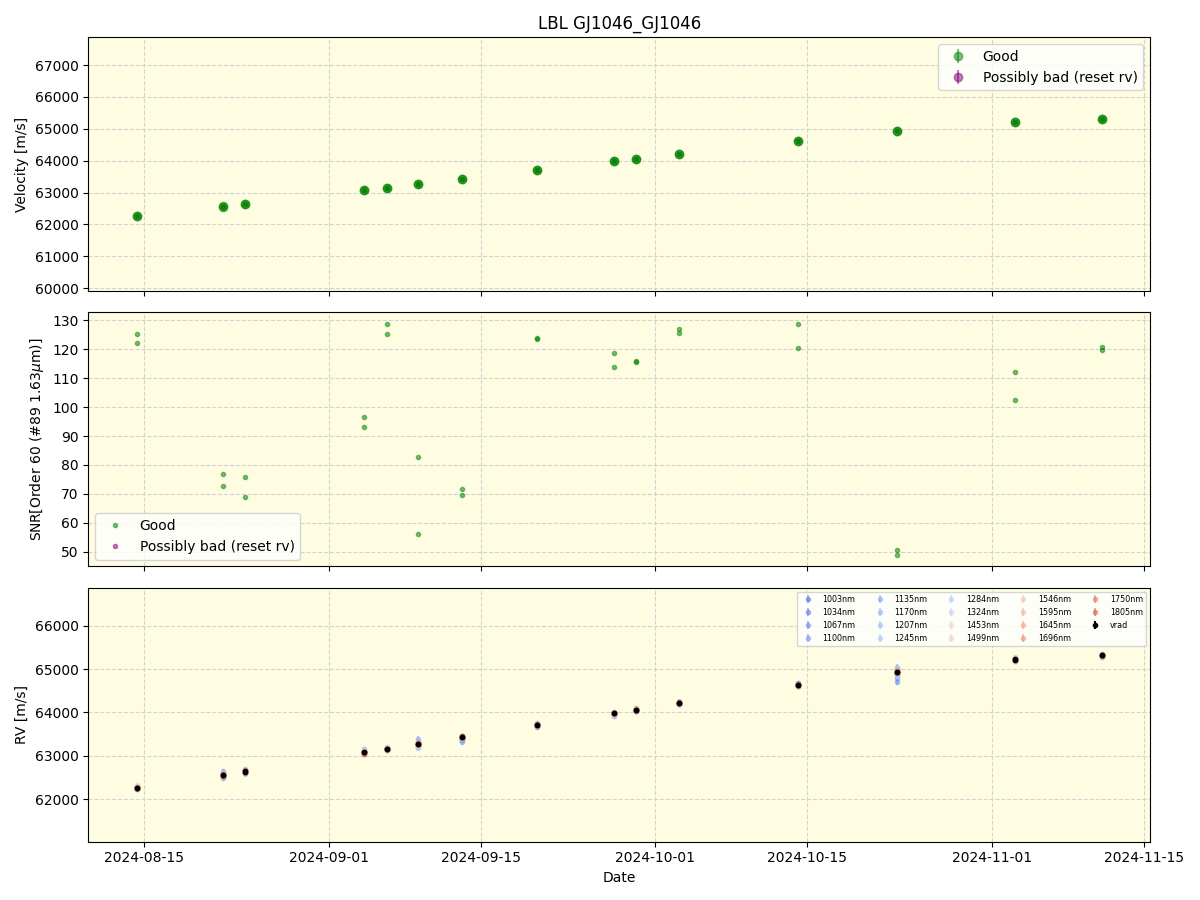Click the 50 tick on SNR axis
The width and height of the screenshot is (1200, 900).
pos(71,552)
